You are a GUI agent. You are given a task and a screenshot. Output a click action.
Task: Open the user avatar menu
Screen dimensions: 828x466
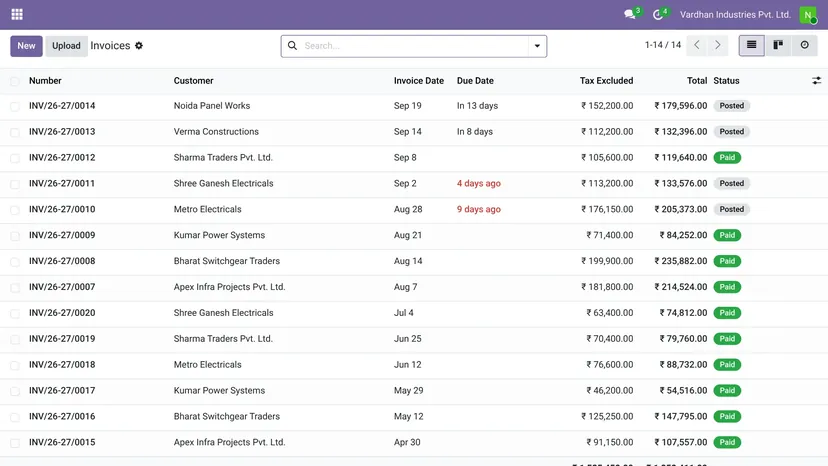pos(807,15)
